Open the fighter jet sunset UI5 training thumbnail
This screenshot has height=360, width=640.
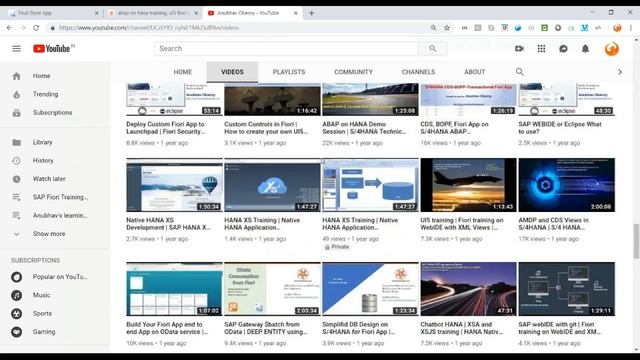click(468, 185)
